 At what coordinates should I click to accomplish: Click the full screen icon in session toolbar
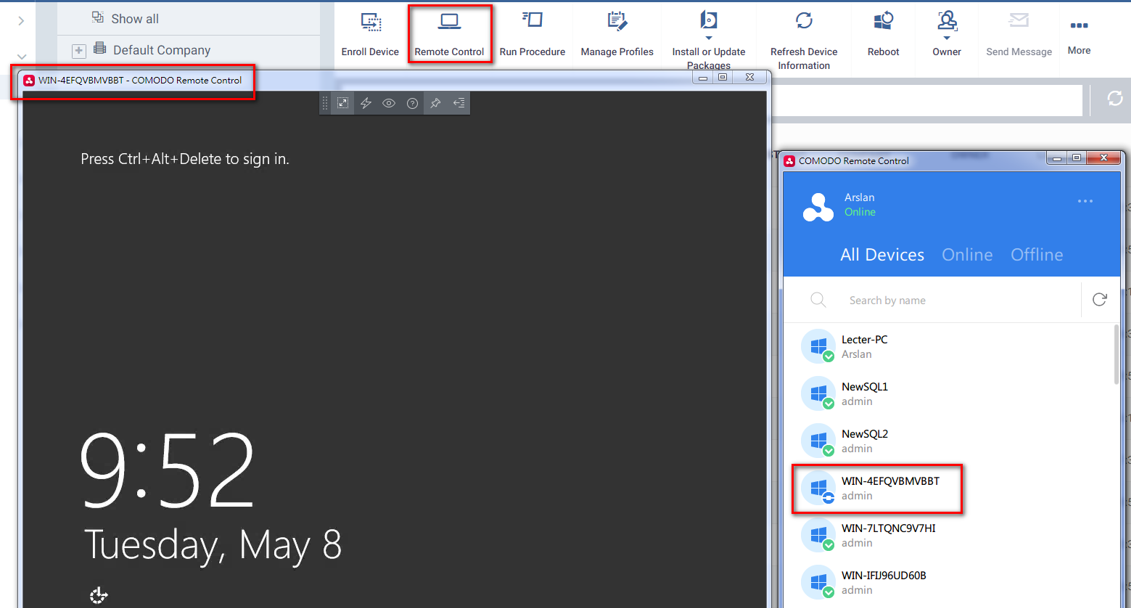(343, 103)
